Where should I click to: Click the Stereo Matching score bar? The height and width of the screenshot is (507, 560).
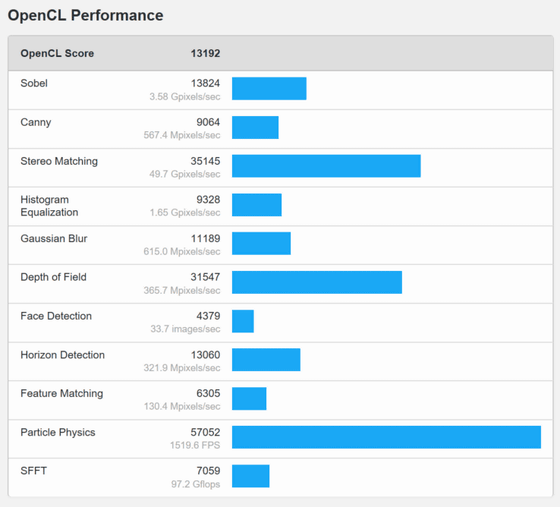pyautogui.click(x=326, y=166)
